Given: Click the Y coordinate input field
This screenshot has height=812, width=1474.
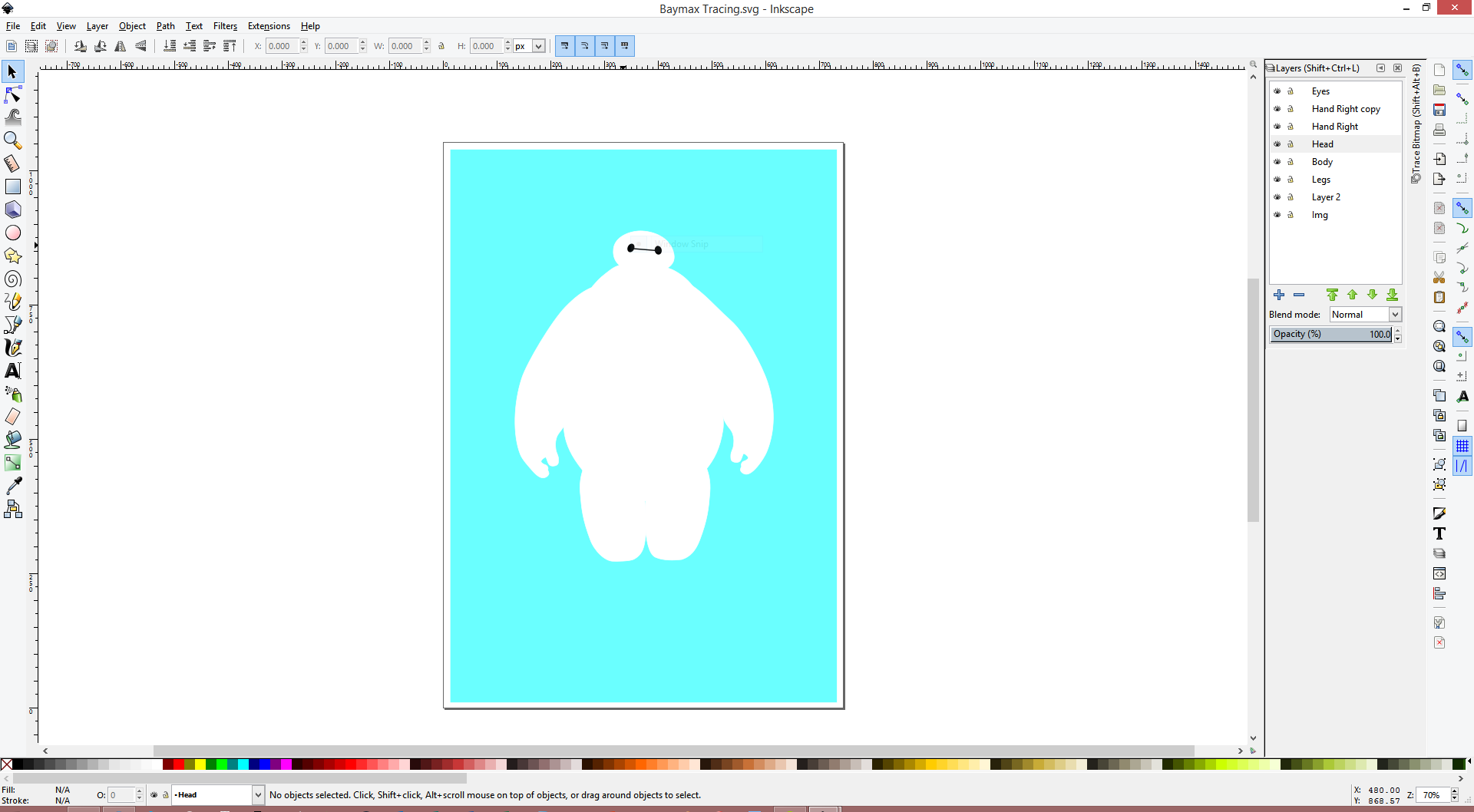Looking at the screenshot, I should pyautogui.click(x=340, y=46).
